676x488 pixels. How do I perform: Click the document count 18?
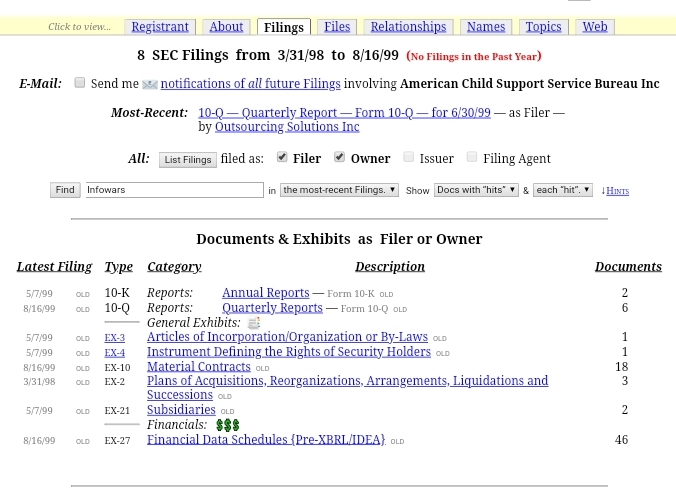coord(621,367)
